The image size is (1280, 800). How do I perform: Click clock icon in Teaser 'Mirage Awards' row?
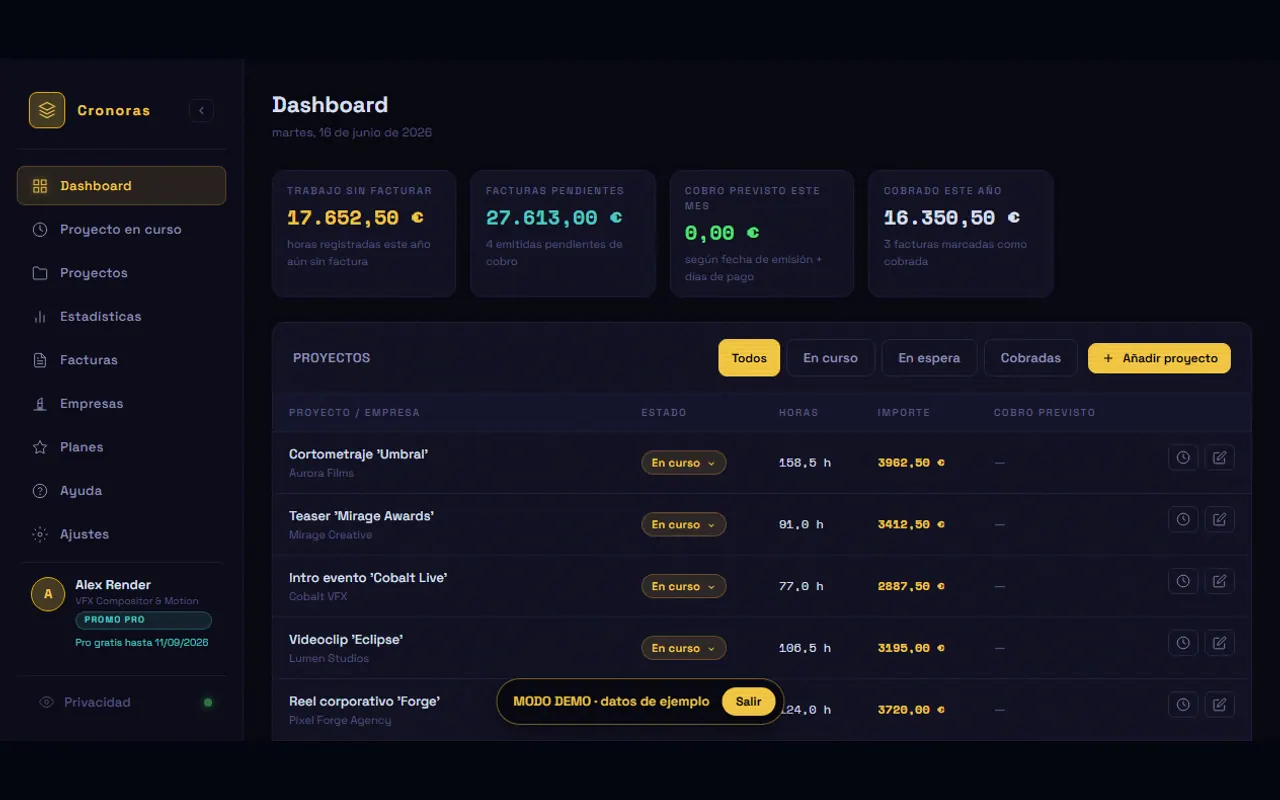coord(1183,519)
